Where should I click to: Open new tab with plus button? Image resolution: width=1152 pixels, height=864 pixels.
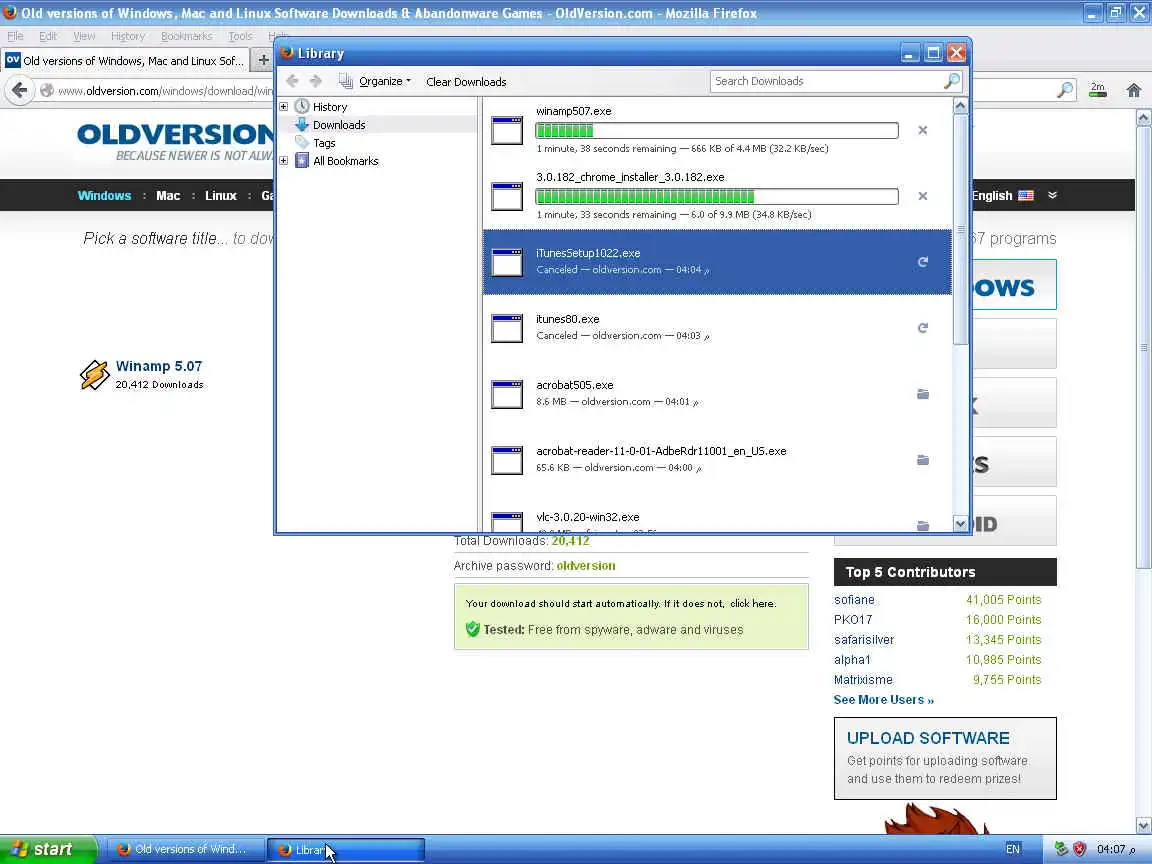pyautogui.click(x=262, y=60)
